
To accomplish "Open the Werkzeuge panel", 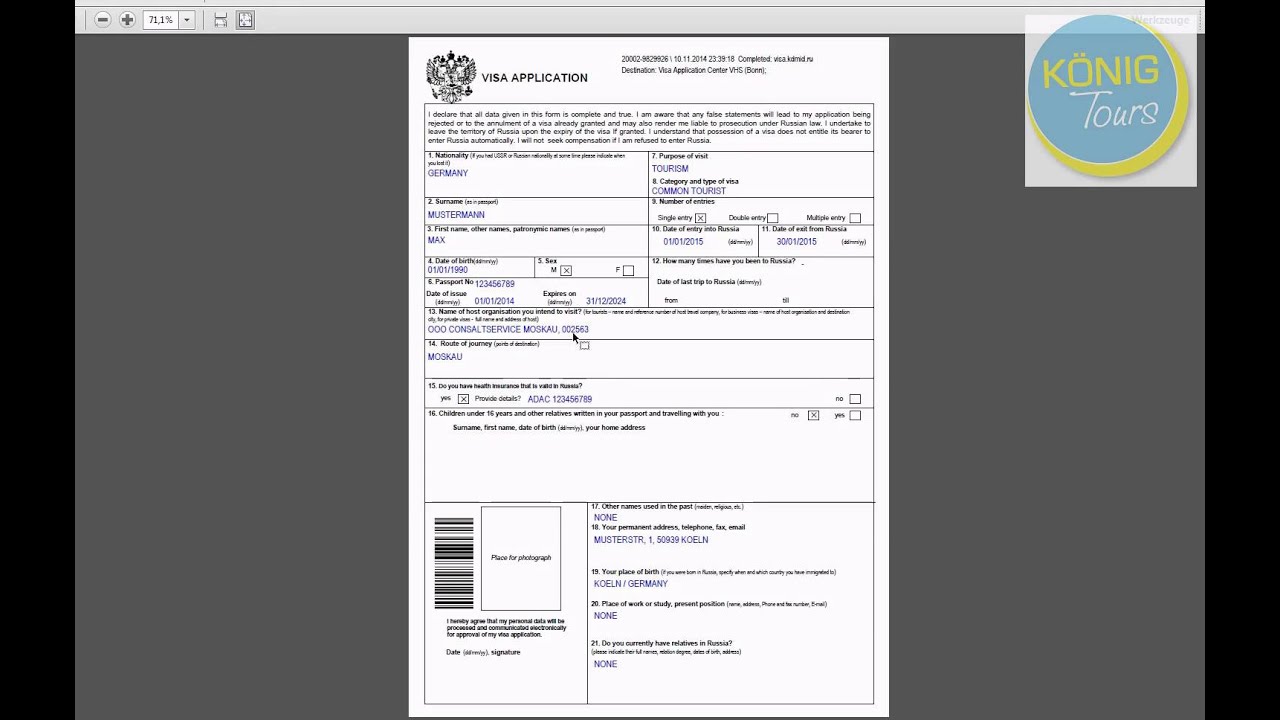I will [x=1160, y=20].
